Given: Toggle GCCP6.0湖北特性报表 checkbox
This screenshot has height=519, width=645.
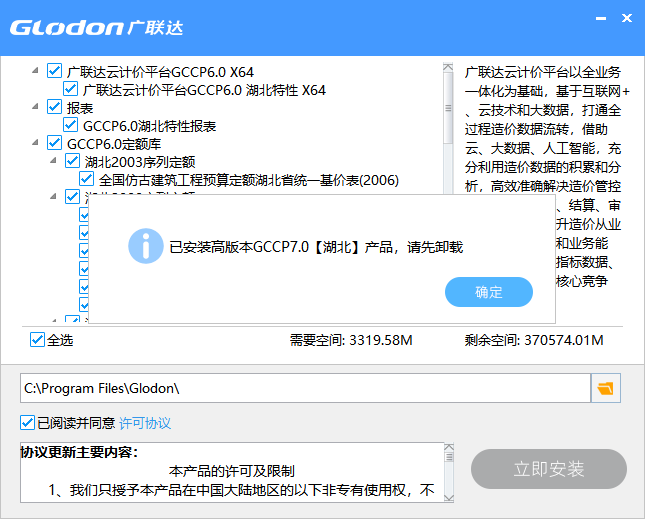Looking at the screenshot, I should click(70, 125).
